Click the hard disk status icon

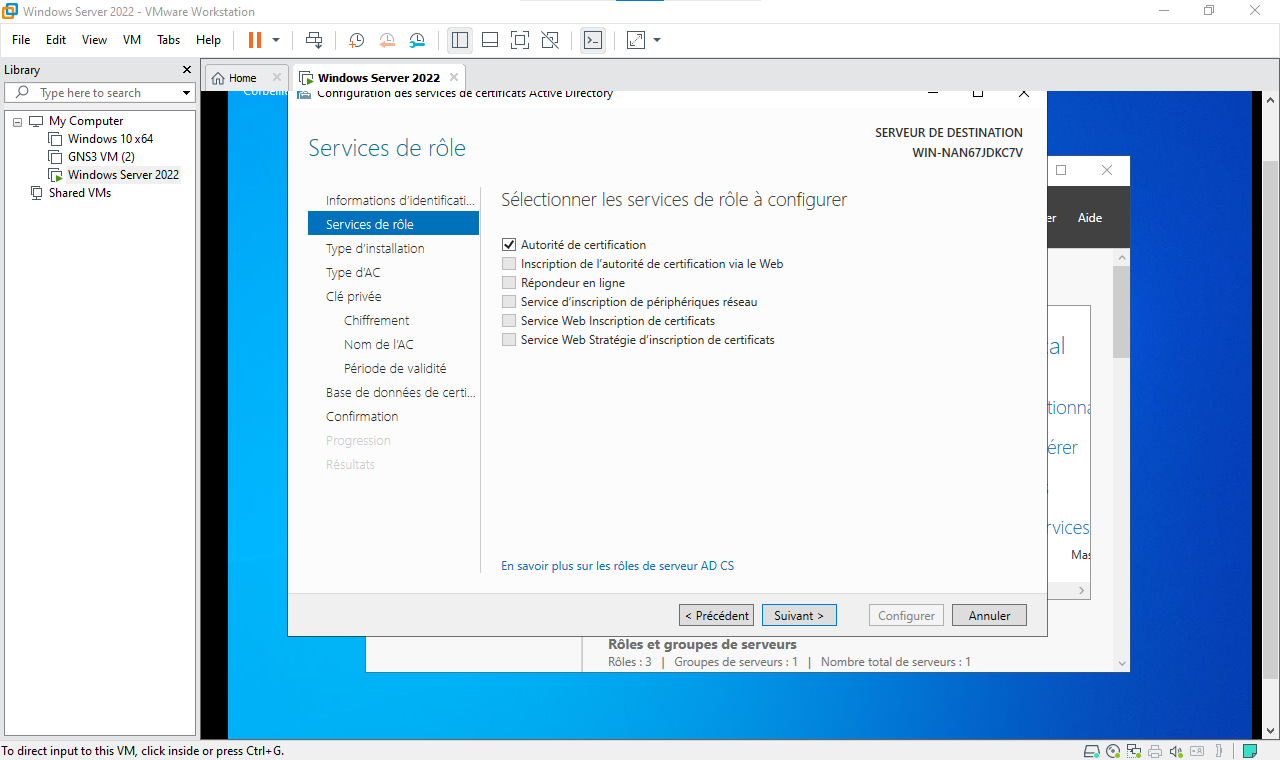1093,751
